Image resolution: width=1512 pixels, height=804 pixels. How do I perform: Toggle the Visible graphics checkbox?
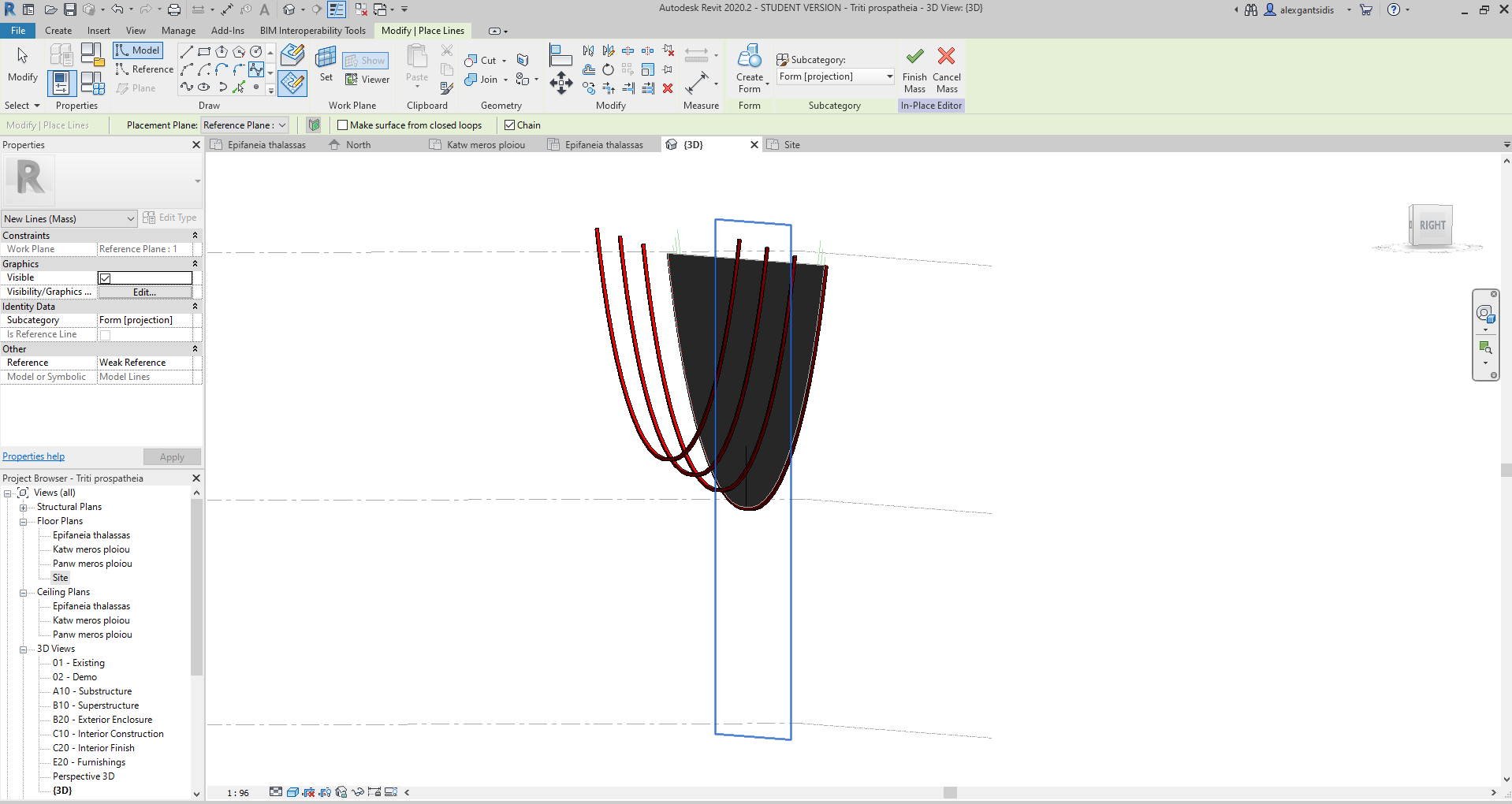(105, 277)
